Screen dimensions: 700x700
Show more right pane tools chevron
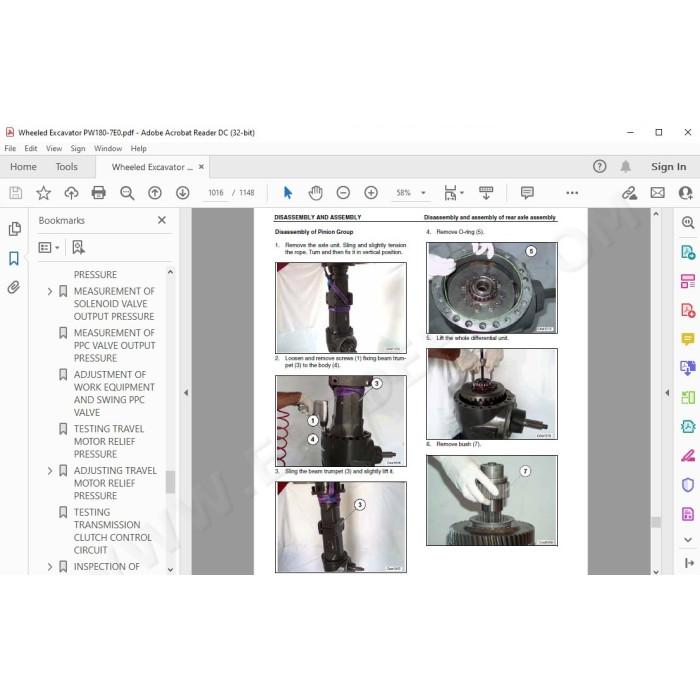[688, 540]
